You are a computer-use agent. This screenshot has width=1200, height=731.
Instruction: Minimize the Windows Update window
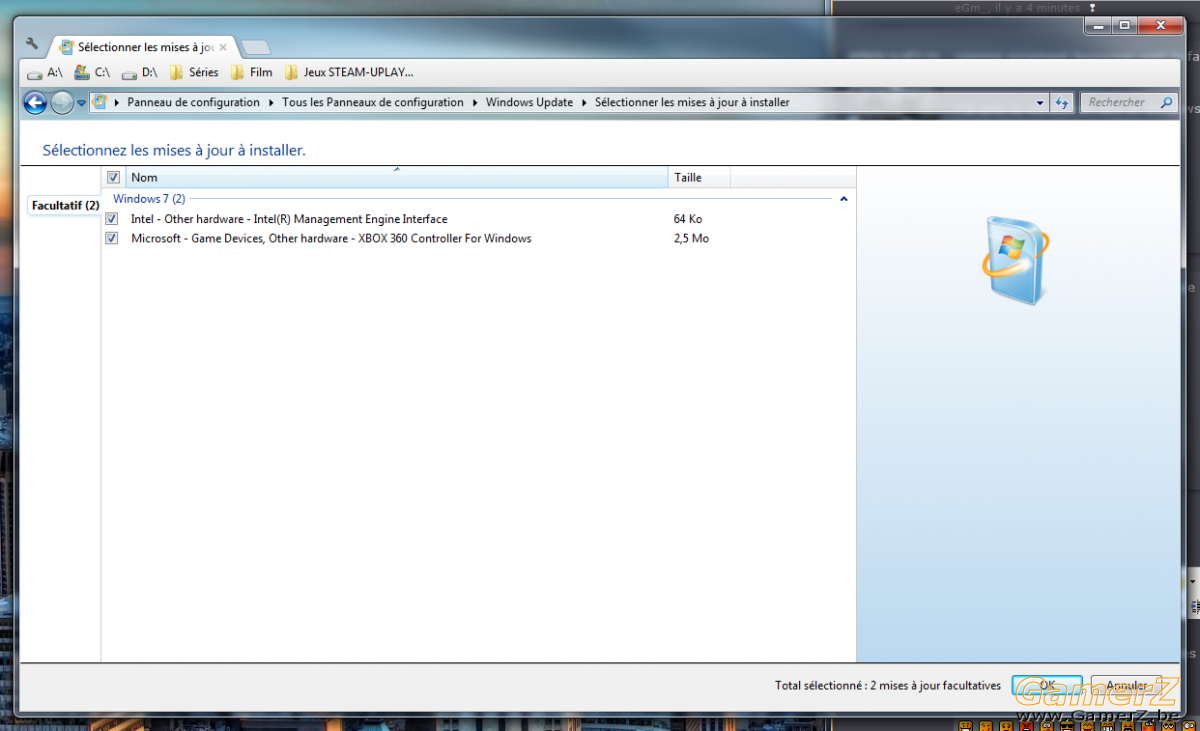tap(1097, 25)
